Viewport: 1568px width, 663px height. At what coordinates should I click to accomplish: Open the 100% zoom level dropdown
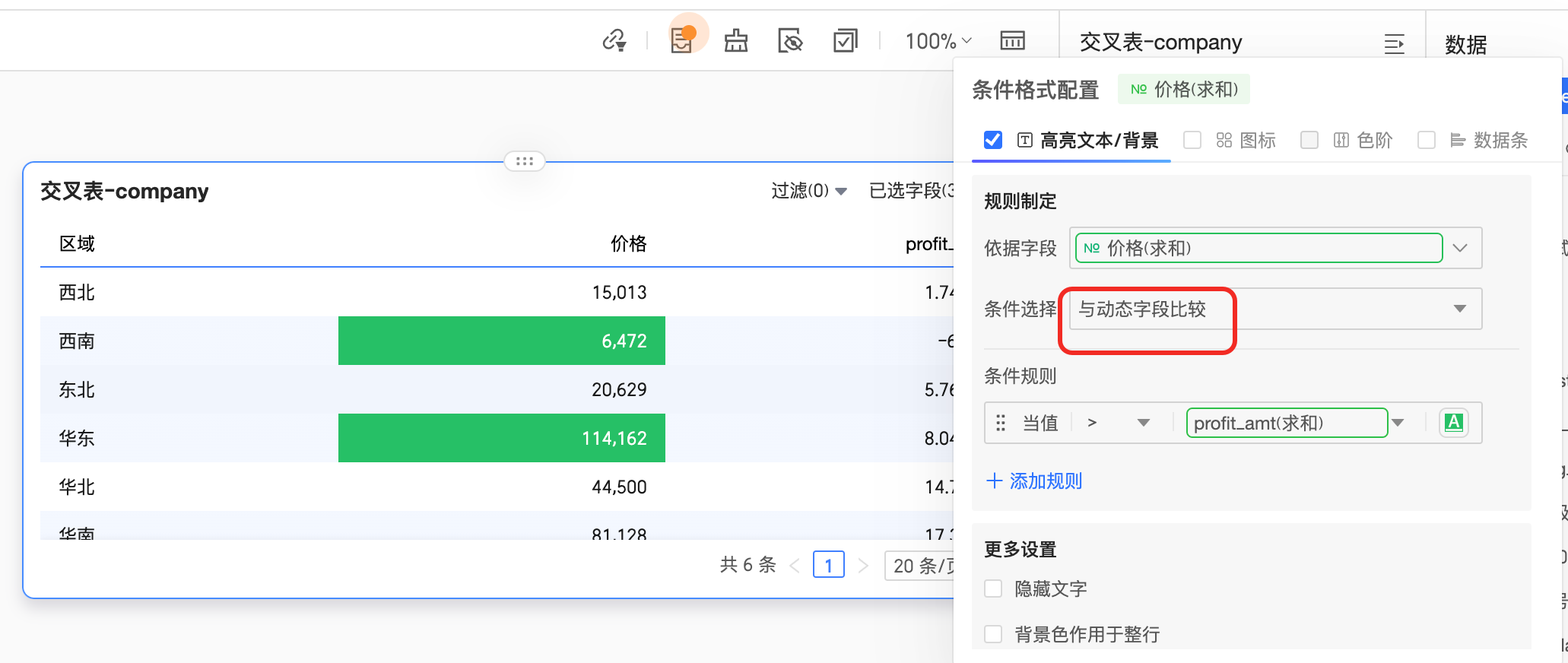point(938,41)
